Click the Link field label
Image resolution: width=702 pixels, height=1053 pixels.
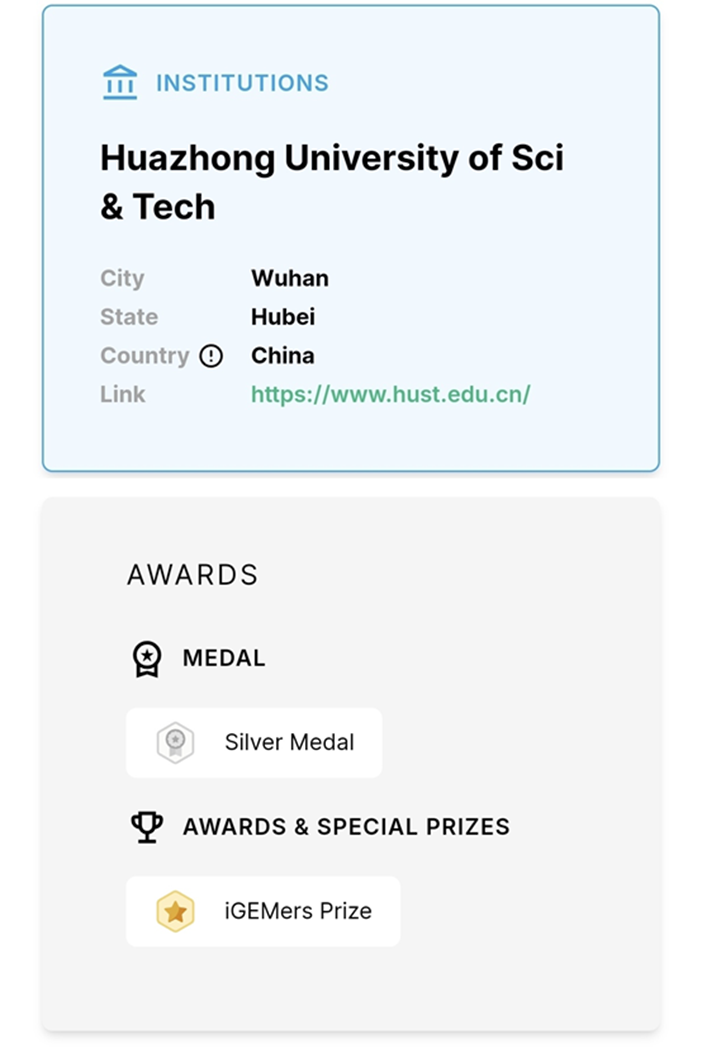(122, 395)
